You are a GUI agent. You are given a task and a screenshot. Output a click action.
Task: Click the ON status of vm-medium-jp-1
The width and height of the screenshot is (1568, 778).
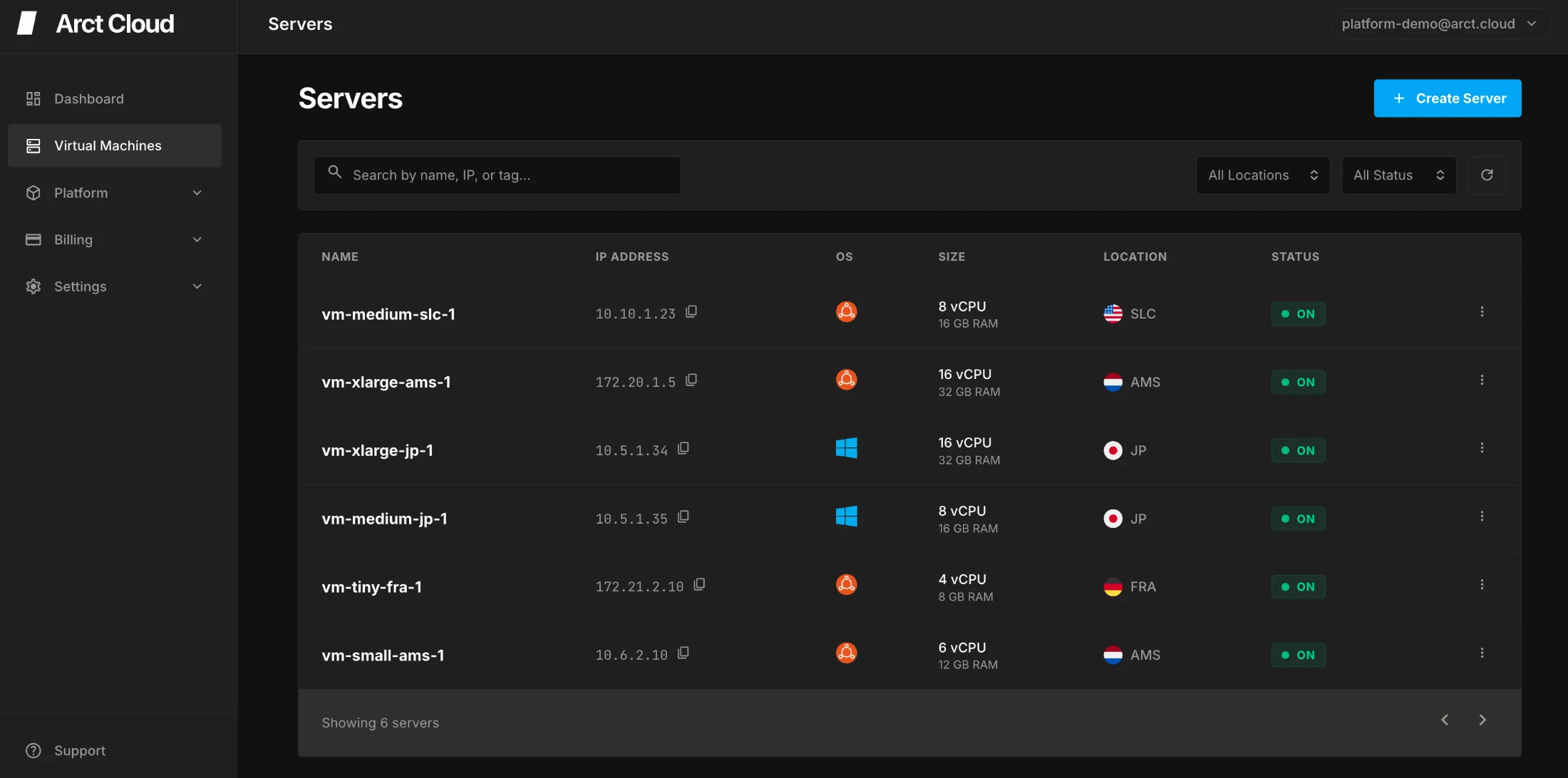(x=1298, y=519)
